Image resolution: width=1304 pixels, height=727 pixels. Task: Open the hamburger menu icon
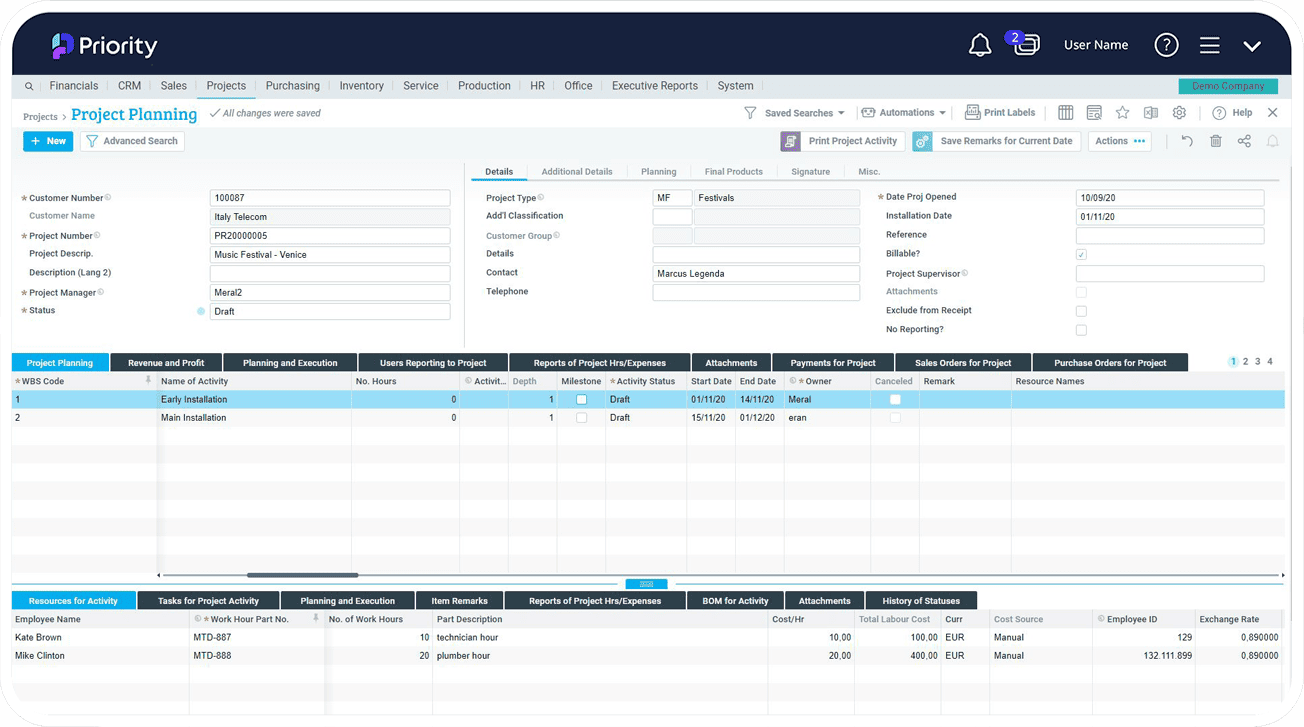[x=1209, y=45]
